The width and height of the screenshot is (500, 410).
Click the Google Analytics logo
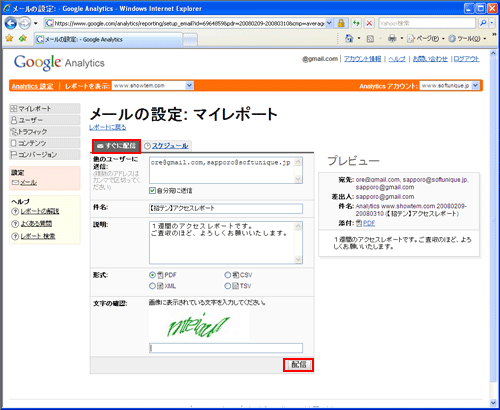point(59,63)
